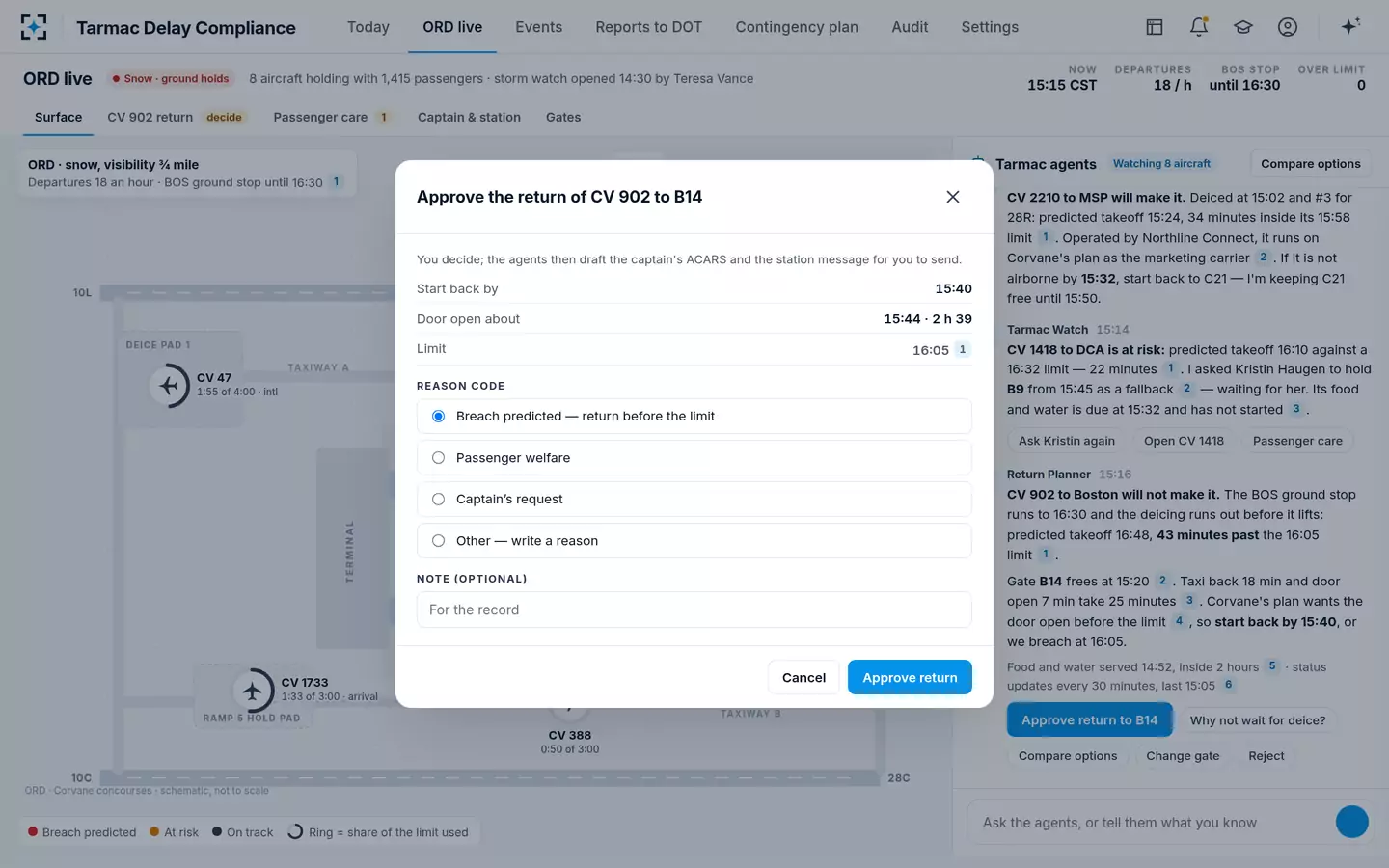
Task: Open the user account icon
Action: 1288,27
